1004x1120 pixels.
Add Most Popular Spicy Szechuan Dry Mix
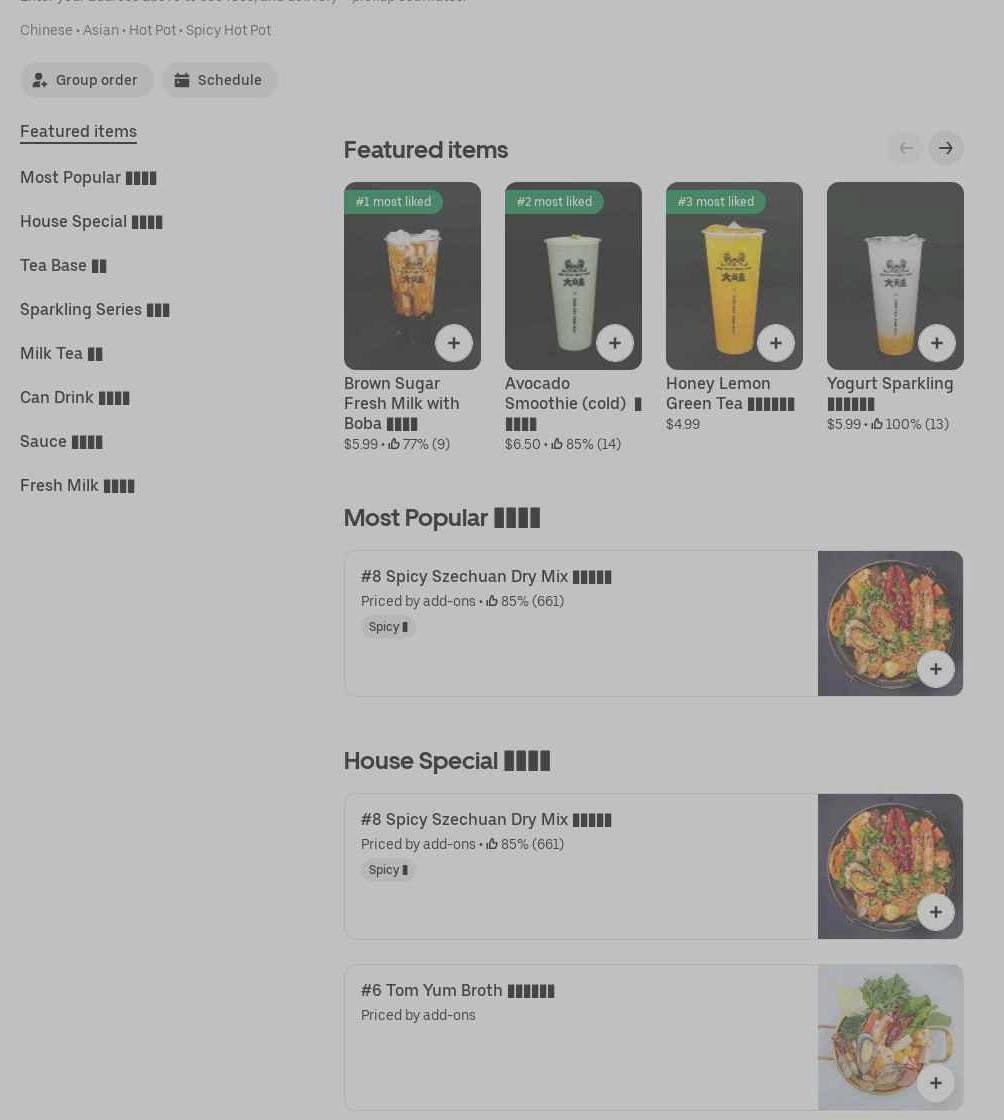[x=935, y=669]
